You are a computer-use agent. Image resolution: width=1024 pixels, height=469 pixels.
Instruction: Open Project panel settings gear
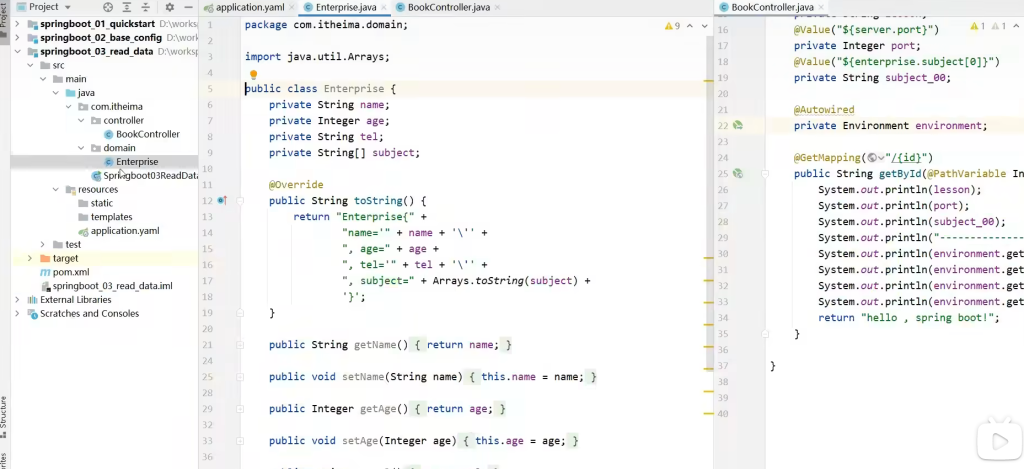(169, 7)
